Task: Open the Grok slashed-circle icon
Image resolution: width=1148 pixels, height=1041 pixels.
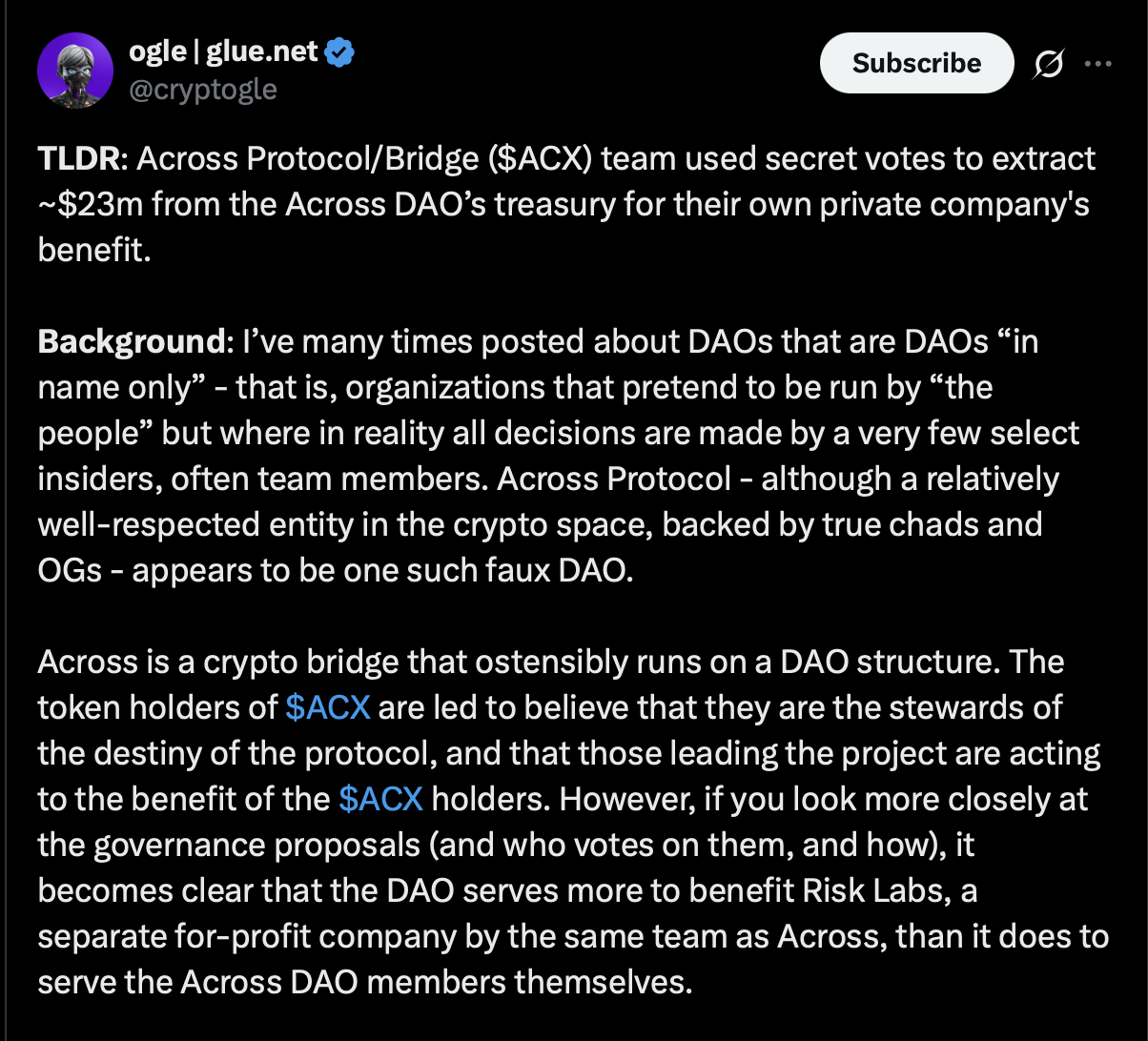Action: [1048, 64]
